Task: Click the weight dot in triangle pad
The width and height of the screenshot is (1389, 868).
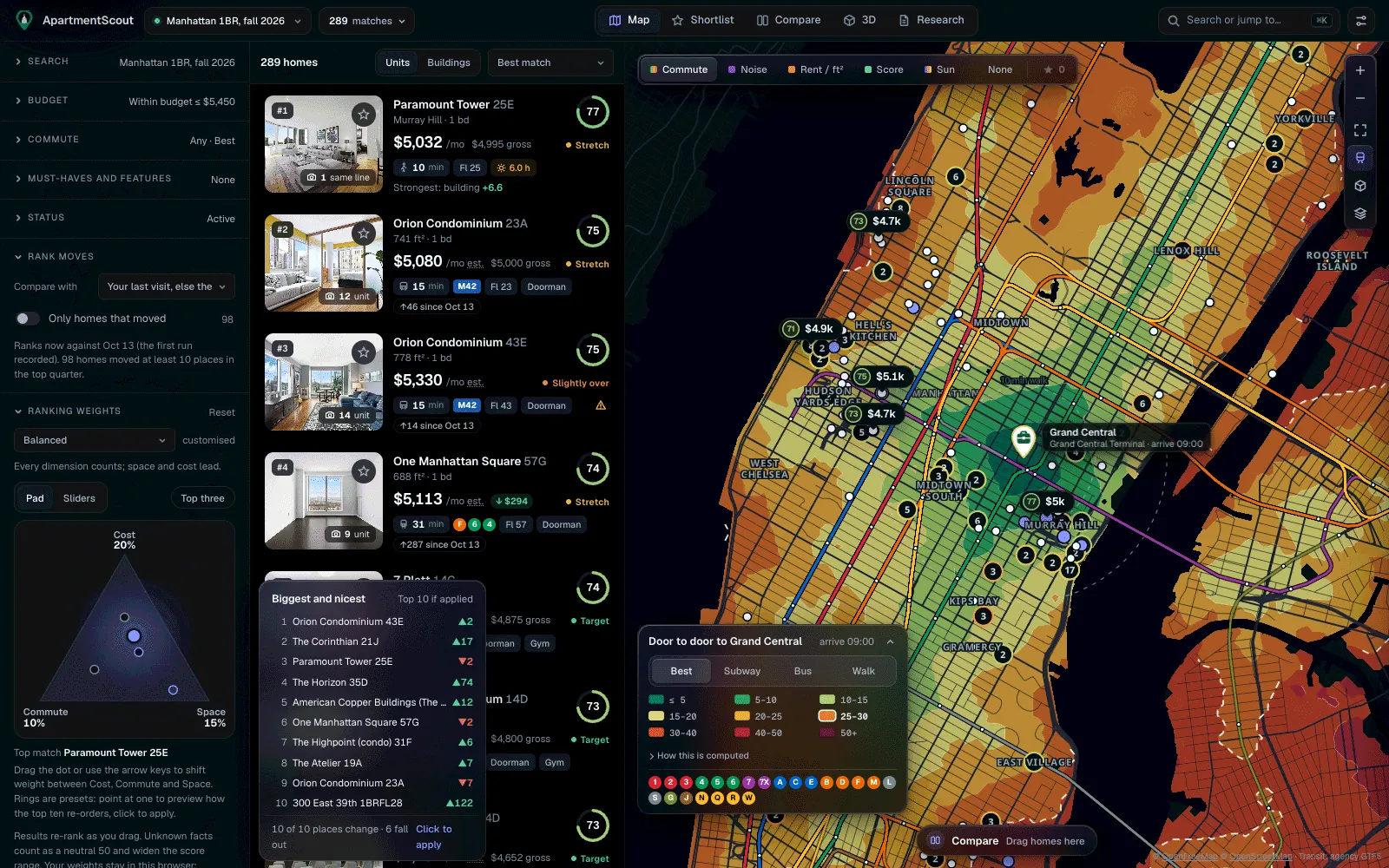Action: (x=134, y=636)
